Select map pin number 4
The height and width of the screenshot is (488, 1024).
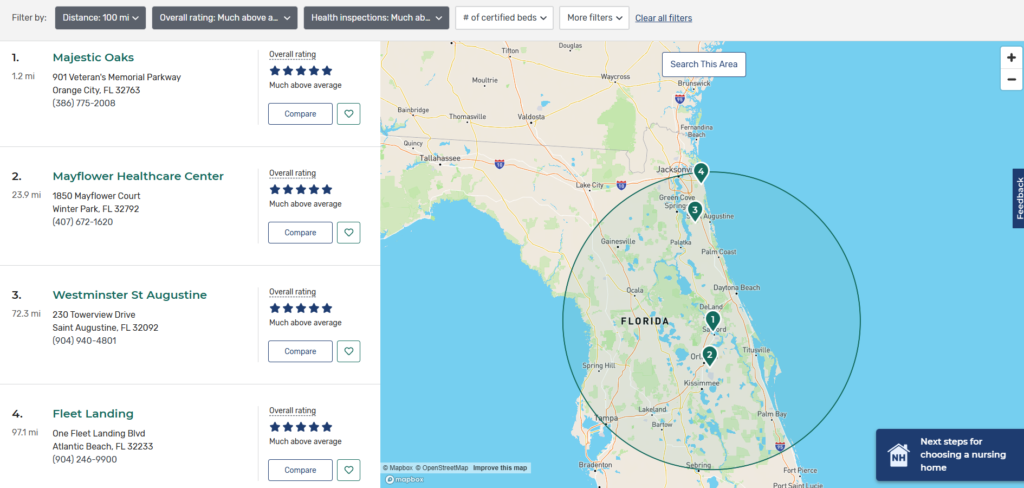click(x=701, y=173)
